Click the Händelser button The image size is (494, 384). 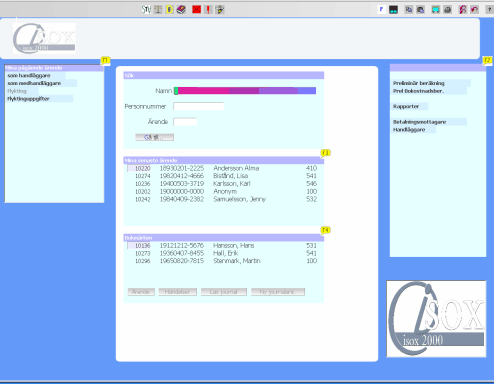(x=178, y=292)
